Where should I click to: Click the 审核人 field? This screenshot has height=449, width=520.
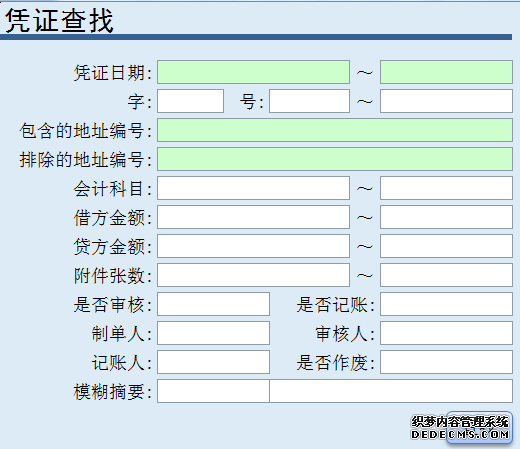(446, 333)
